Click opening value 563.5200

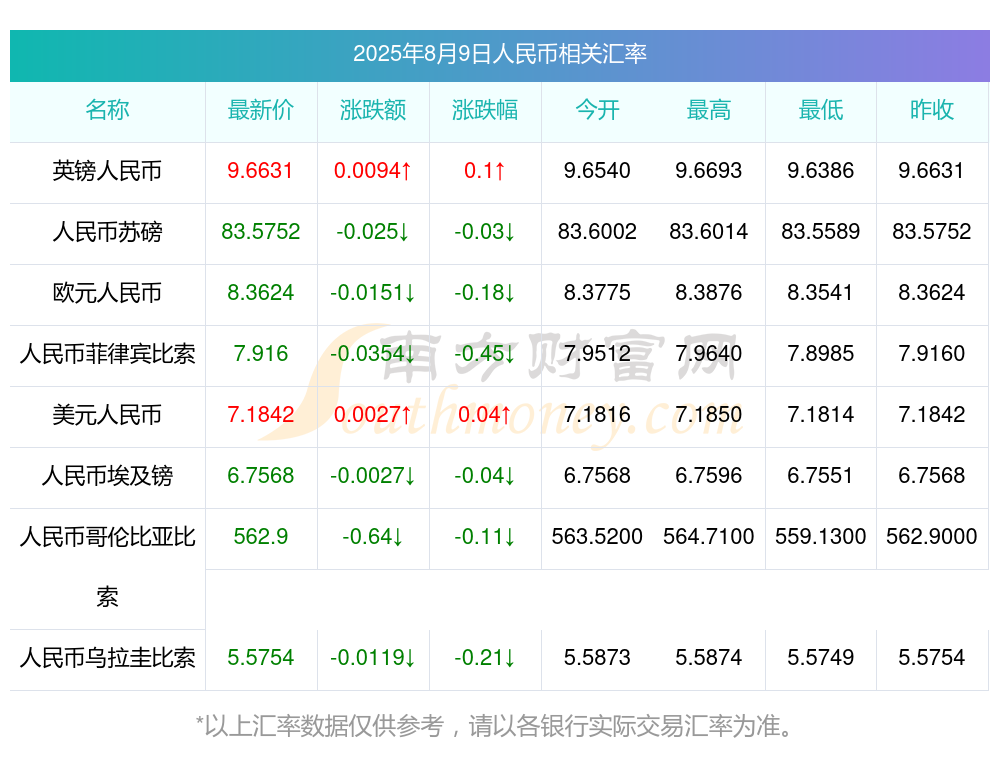tap(597, 536)
